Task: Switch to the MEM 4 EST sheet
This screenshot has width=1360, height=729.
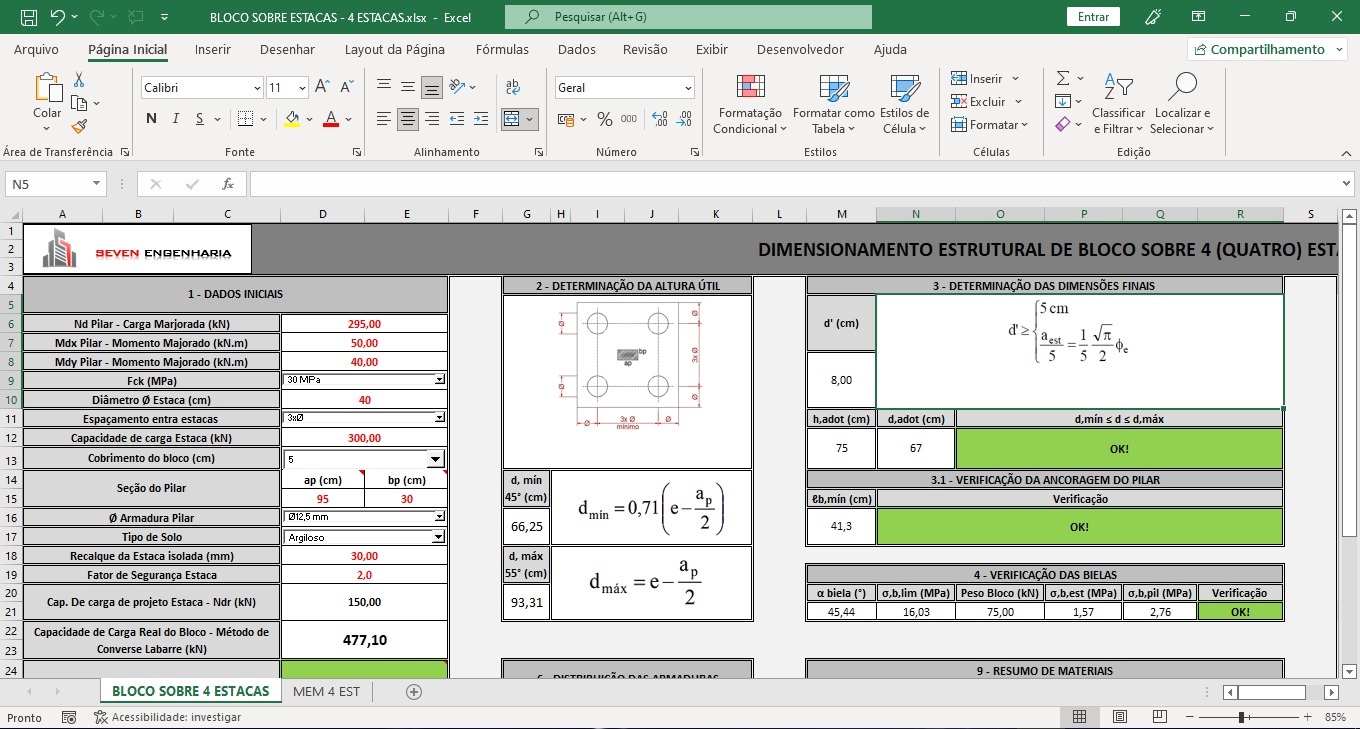Action: pyautogui.click(x=326, y=691)
